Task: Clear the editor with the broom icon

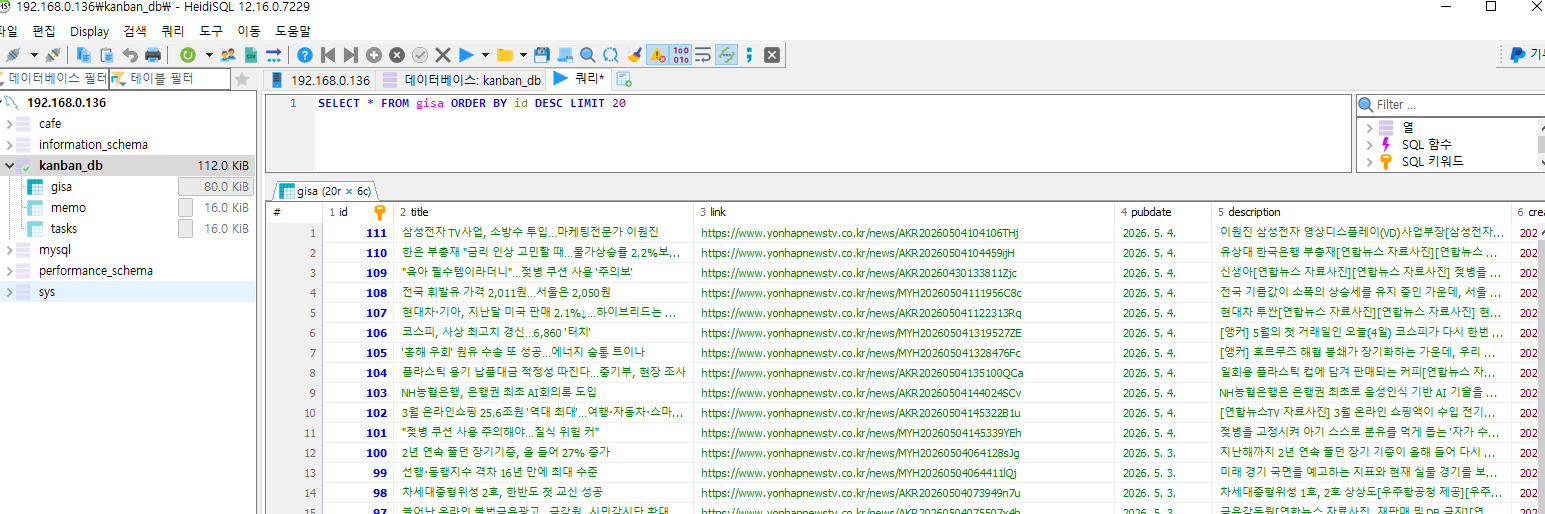Action: [x=634, y=55]
